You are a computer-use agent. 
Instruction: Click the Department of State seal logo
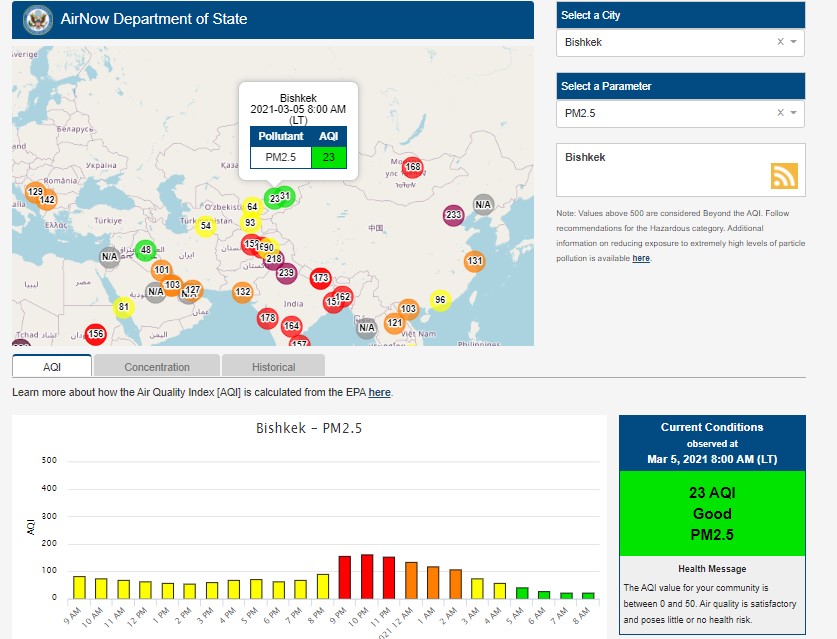click(x=38, y=19)
